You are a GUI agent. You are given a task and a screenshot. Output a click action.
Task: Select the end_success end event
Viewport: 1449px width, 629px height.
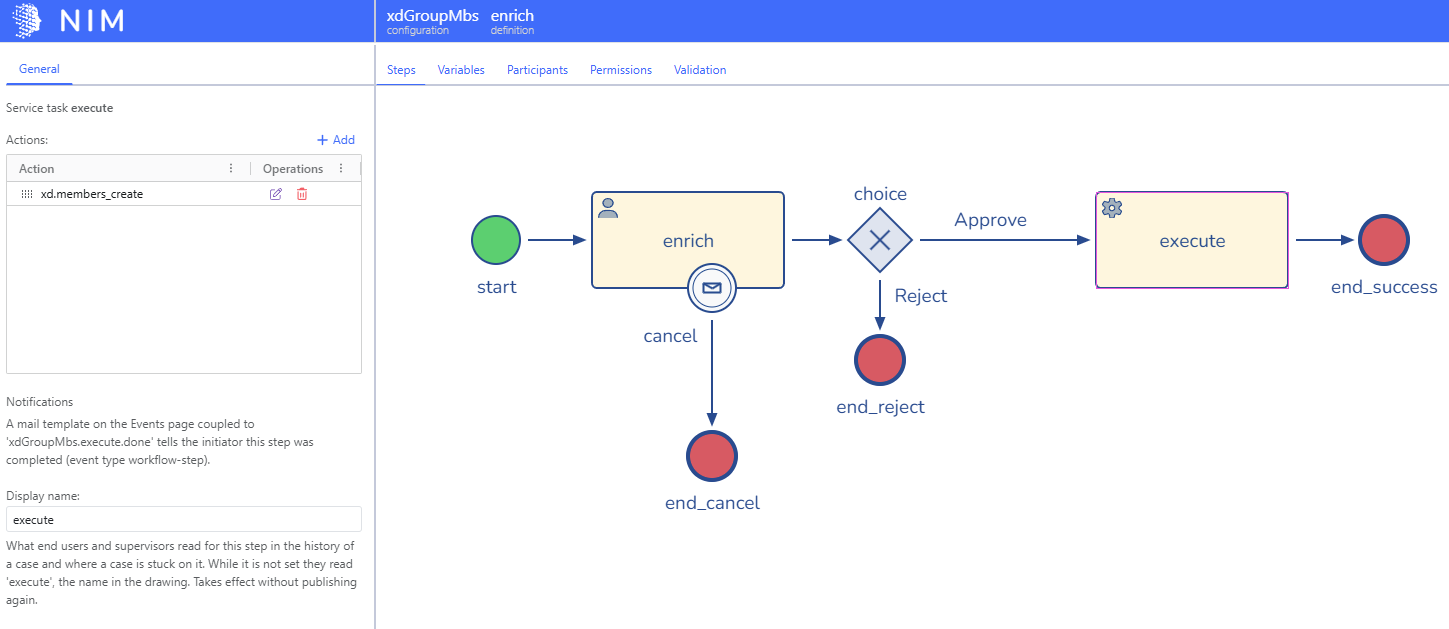(x=1384, y=240)
